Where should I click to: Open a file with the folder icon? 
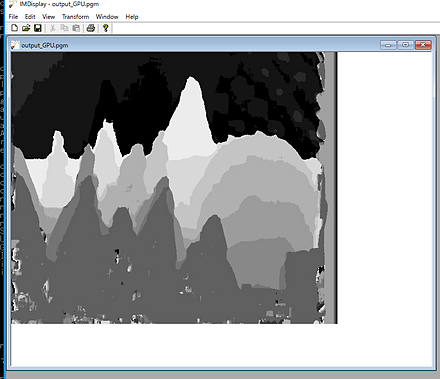pyautogui.click(x=26, y=28)
